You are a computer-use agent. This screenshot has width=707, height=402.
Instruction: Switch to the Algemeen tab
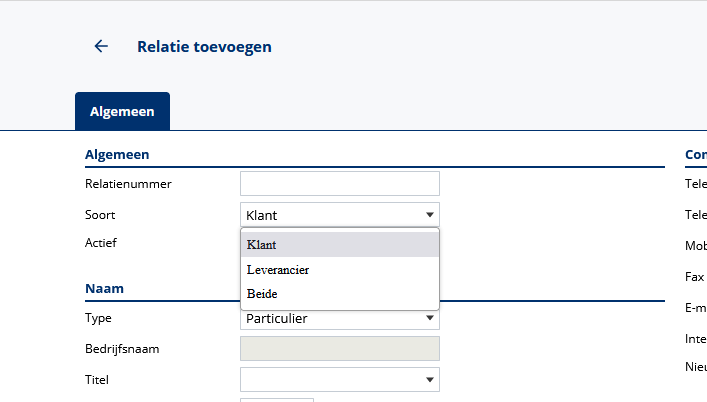(x=122, y=112)
